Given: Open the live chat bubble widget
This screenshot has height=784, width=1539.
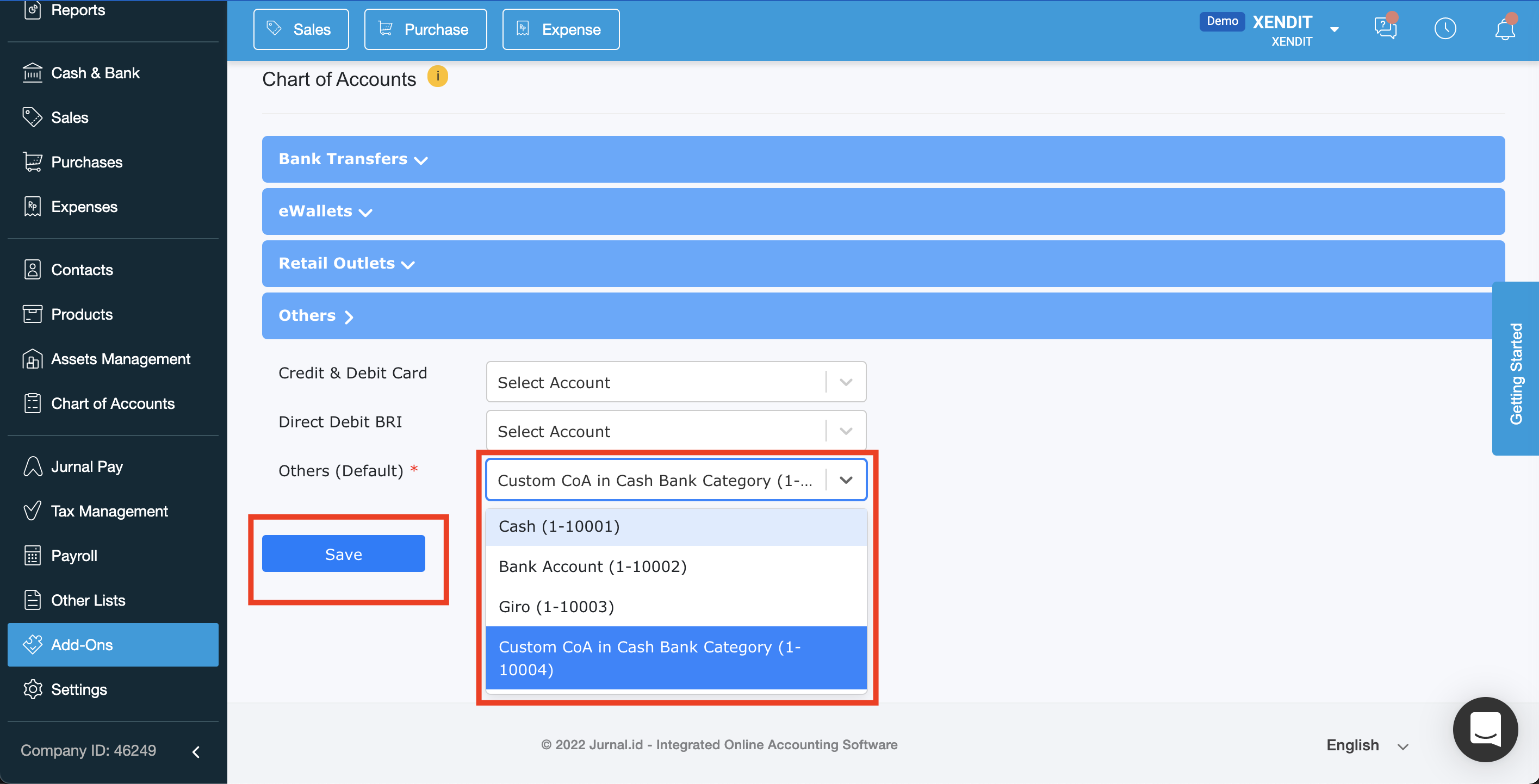Looking at the screenshot, I should coord(1485,729).
